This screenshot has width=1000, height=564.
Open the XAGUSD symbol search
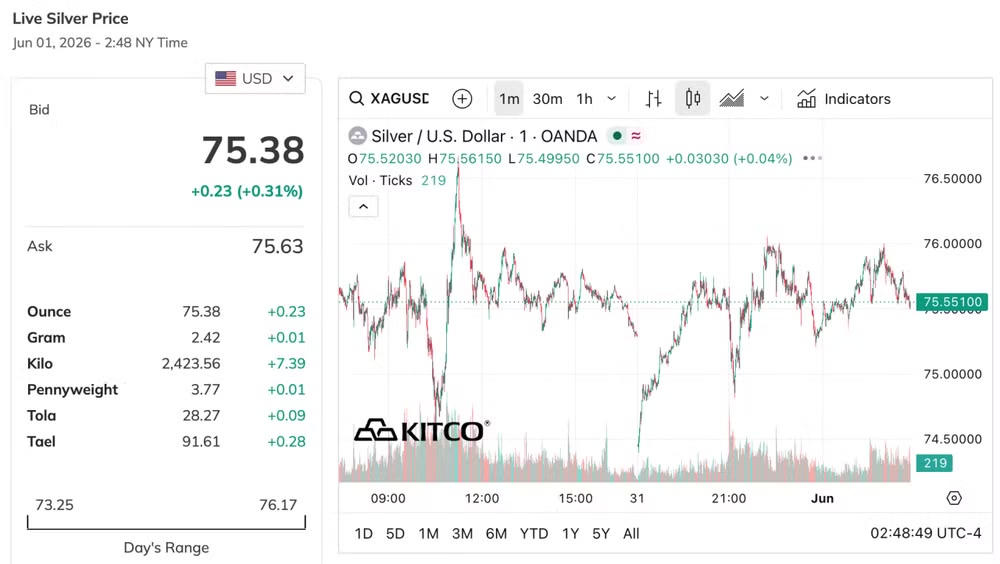coord(389,98)
